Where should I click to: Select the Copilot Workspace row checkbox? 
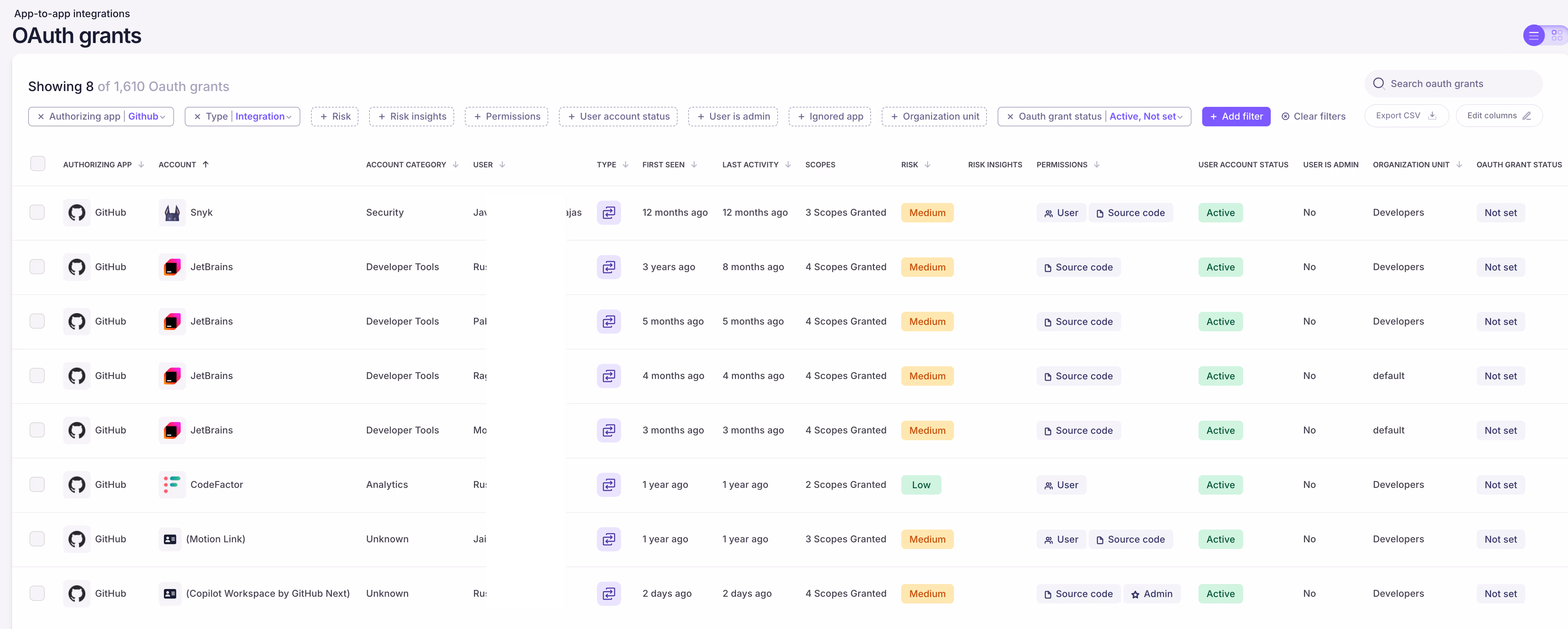coord(37,593)
